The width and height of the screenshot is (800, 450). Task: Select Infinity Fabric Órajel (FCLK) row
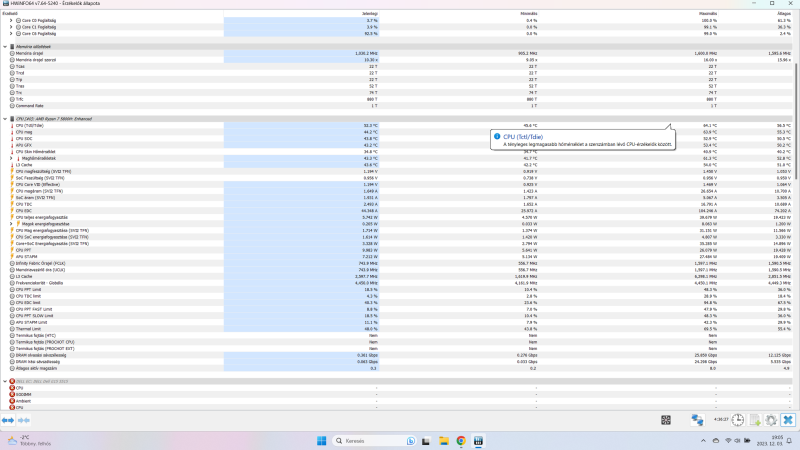coord(397,263)
